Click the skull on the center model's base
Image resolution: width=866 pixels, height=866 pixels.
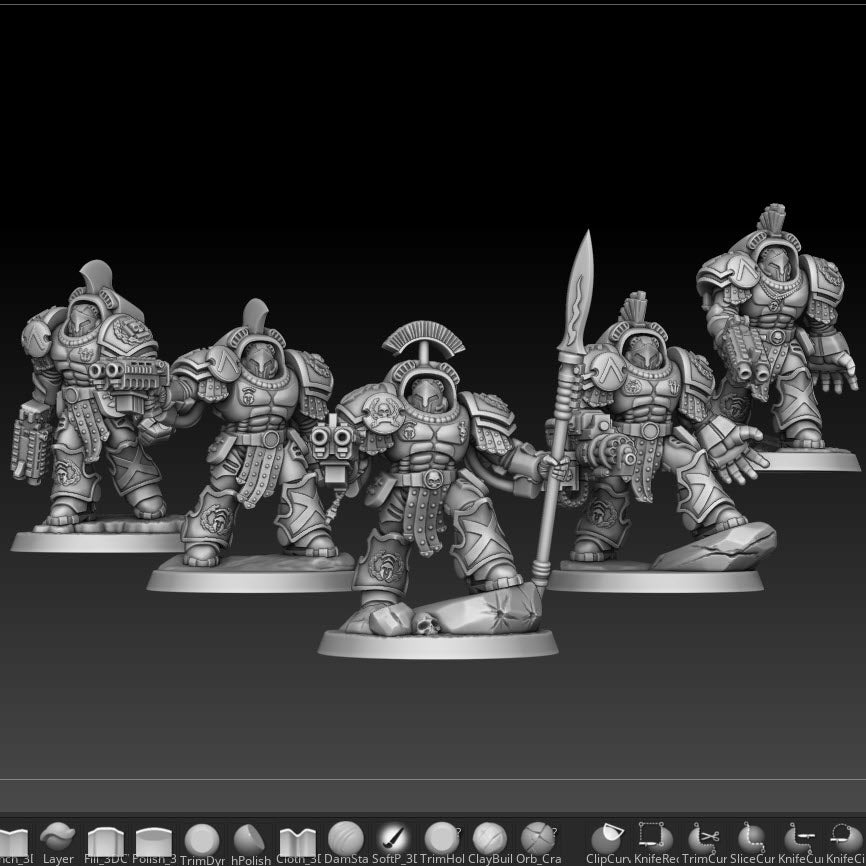(426, 624)
